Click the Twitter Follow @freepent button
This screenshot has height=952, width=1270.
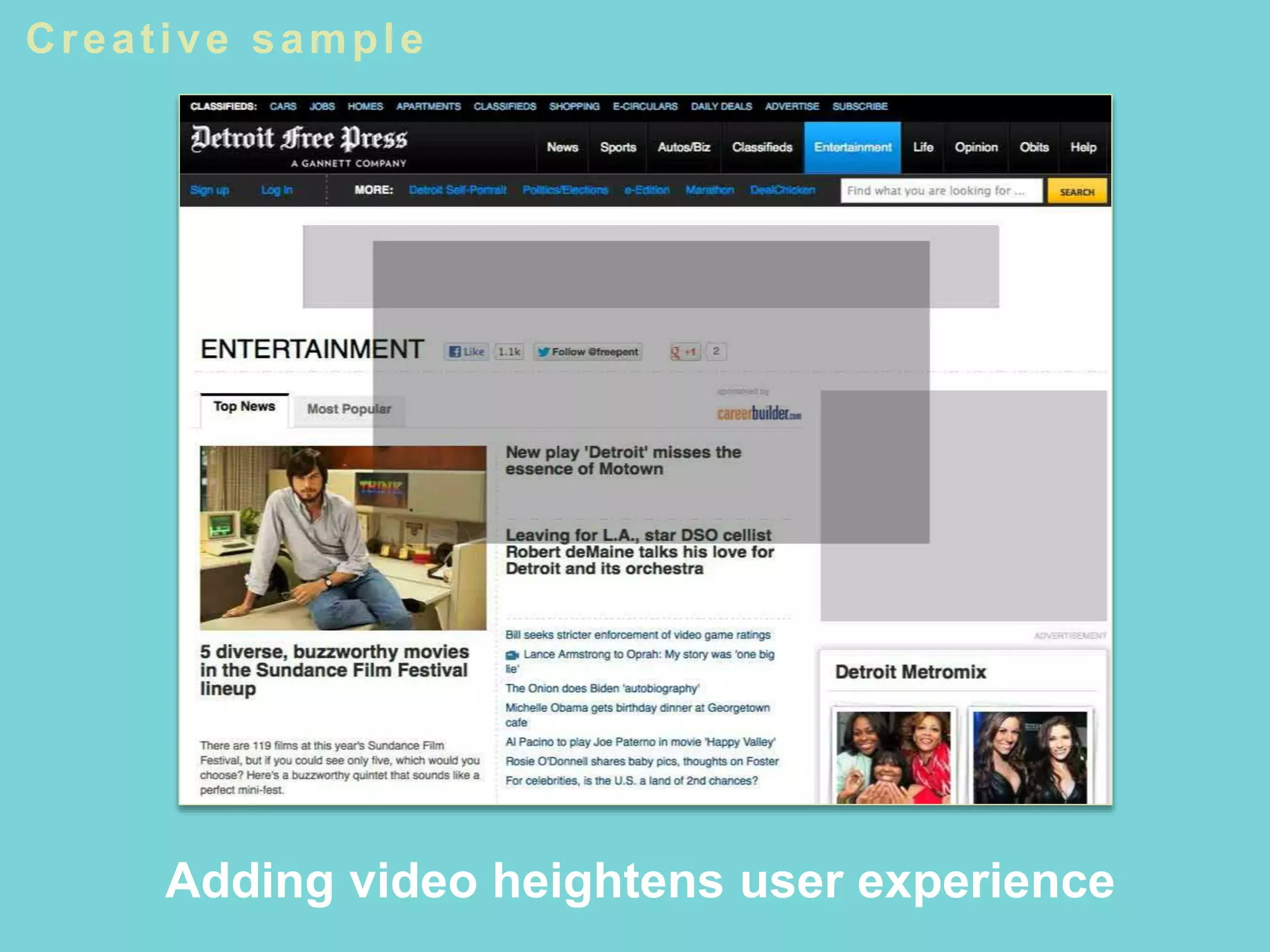587,351
